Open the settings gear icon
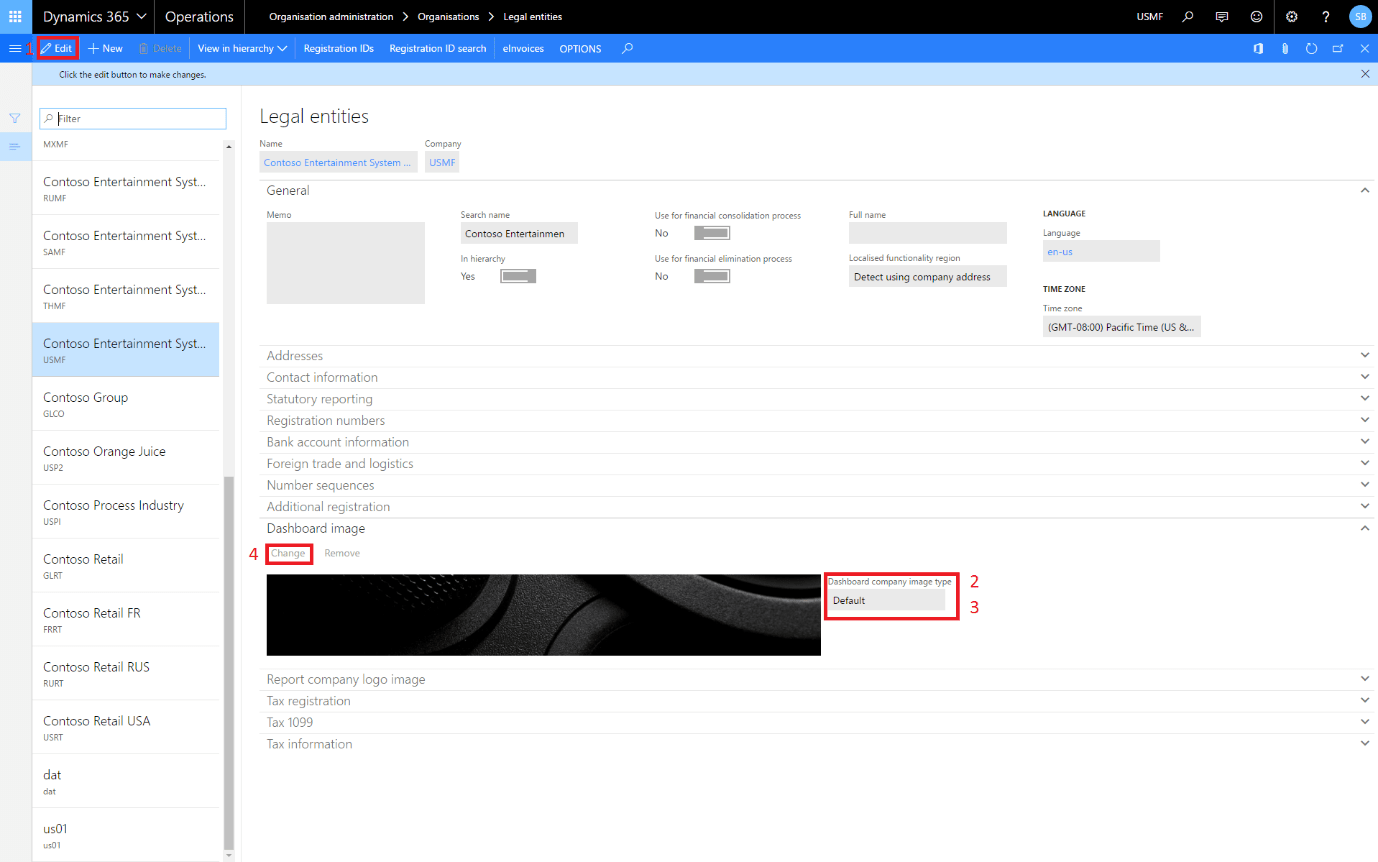 click(x=1292, y=17)
